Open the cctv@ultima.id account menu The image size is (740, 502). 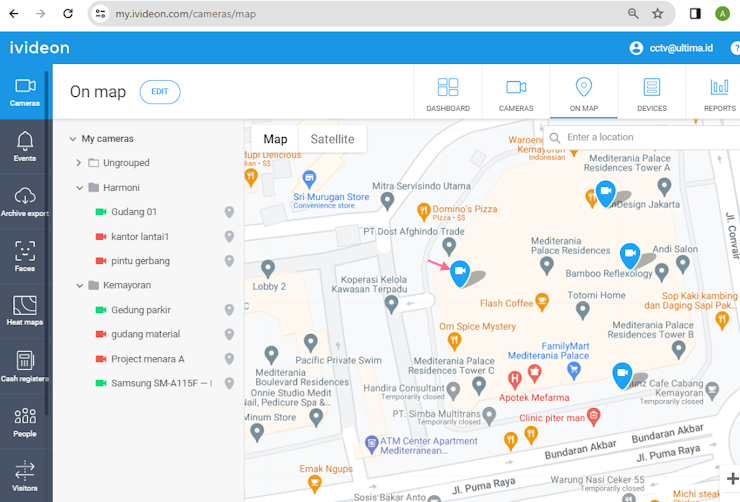point(671,48)
